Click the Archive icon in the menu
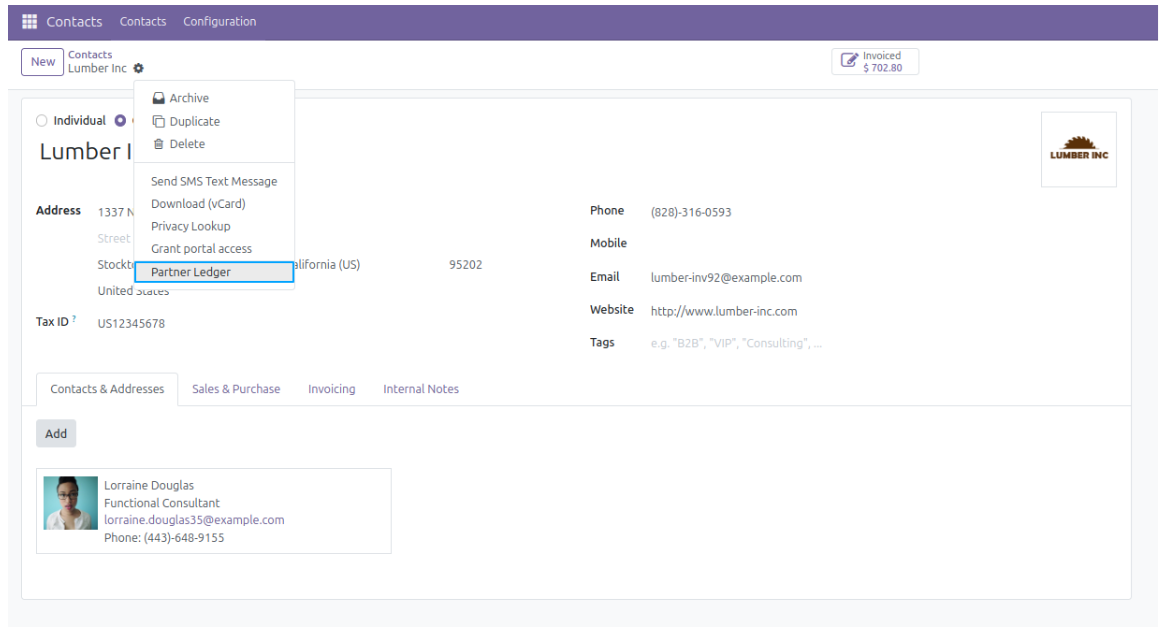This screenshot has height=632, width=1163. (x=158, y=98)
